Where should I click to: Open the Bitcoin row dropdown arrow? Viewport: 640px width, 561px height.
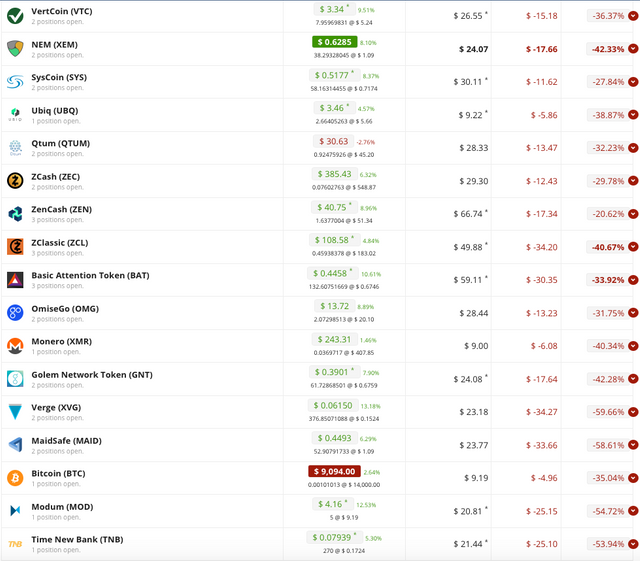(633, 478)
